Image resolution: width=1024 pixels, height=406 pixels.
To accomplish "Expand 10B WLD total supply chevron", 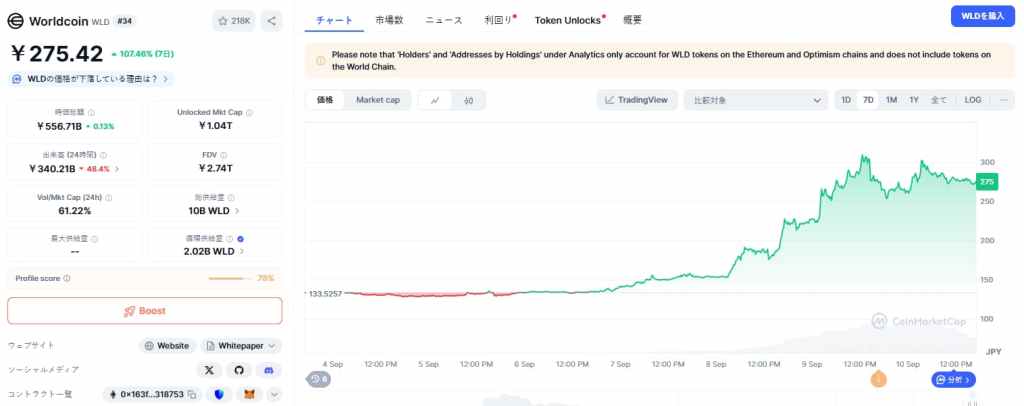I will pos(236,211).
